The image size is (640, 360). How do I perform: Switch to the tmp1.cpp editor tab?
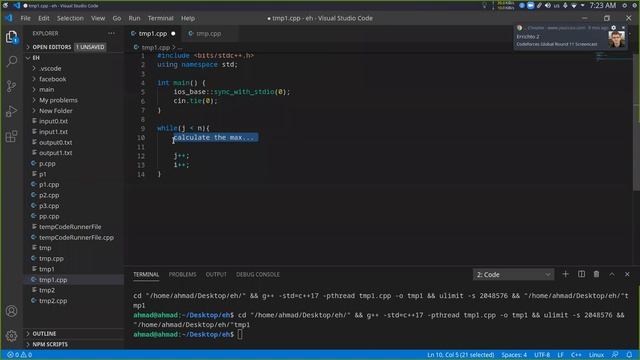pyautogui.click(x=153, y=33)
